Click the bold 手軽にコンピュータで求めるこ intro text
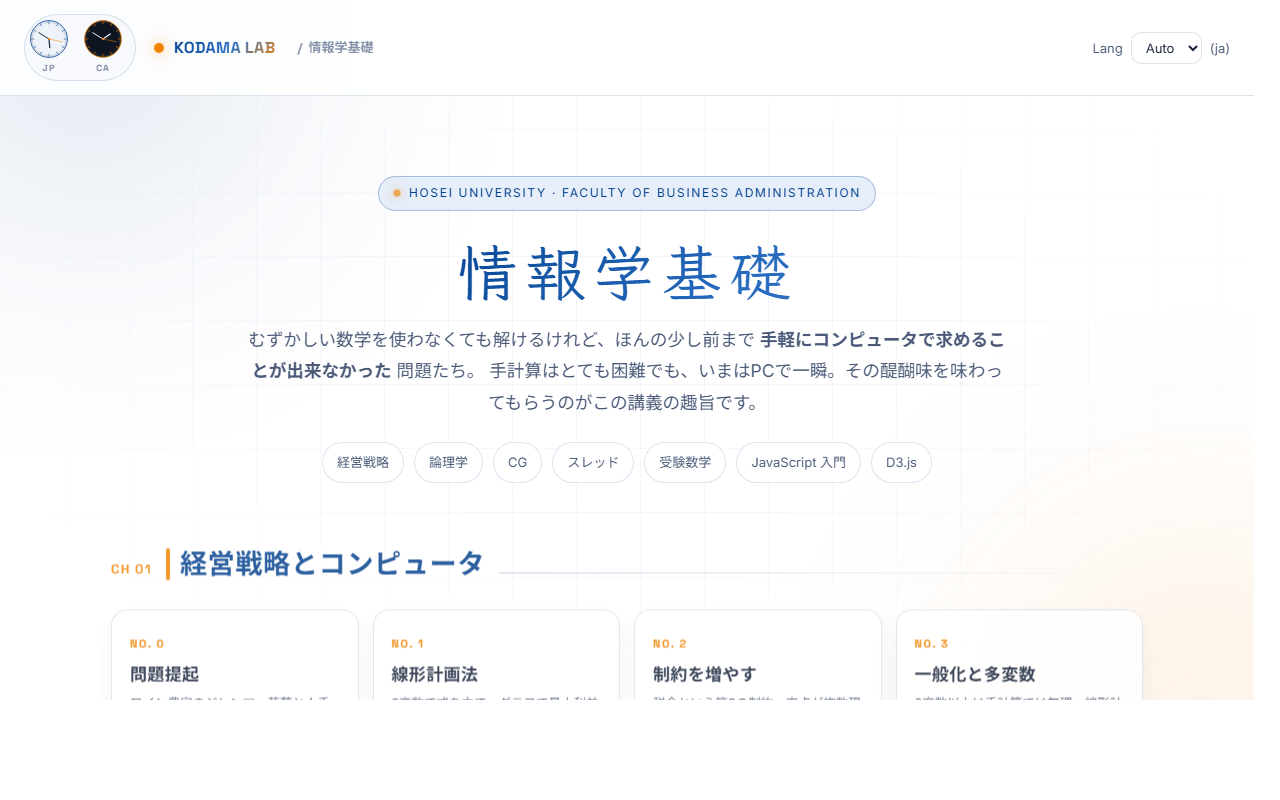Screen dimensions: 1280x800 [882, 340]
